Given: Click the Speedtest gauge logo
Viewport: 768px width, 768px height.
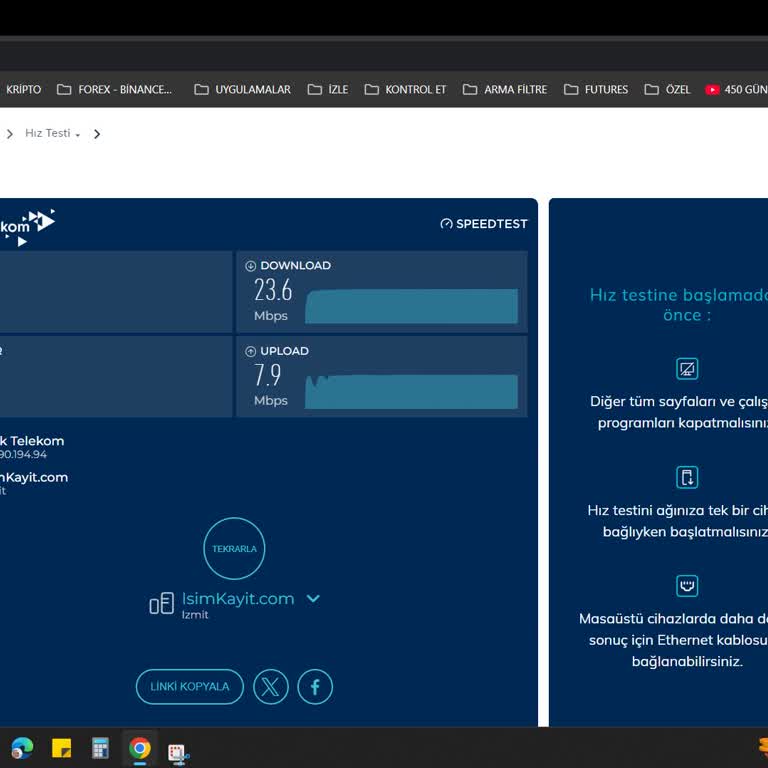Looking at the screenshot, I should click(x=446, y=224).
